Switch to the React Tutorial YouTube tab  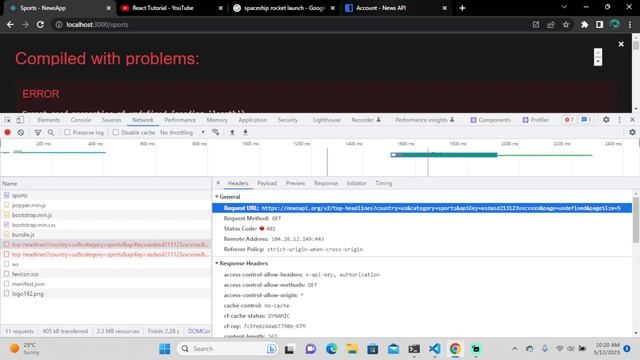pyautogui.click(x=172, y=8)
